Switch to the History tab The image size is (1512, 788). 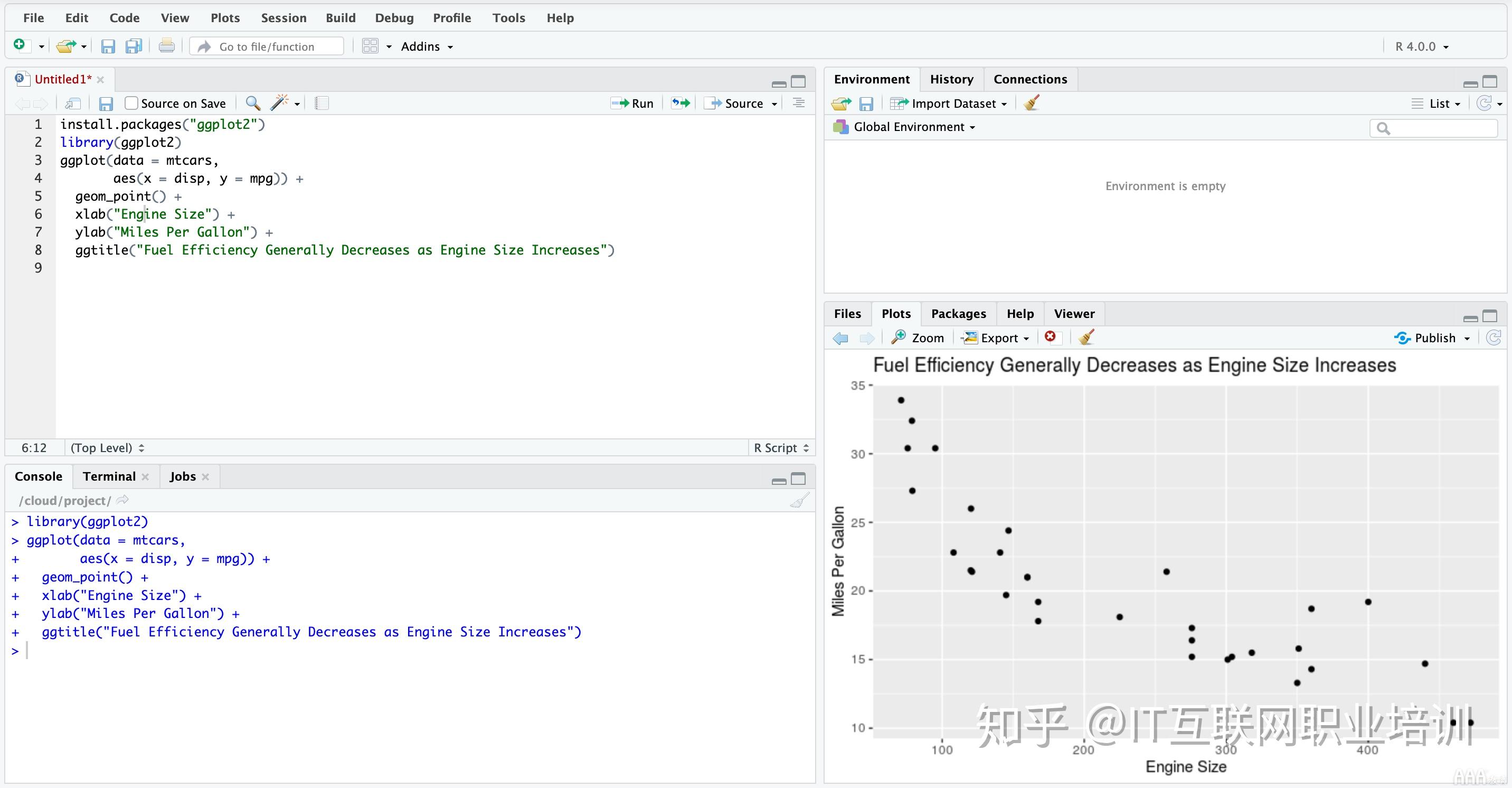(951, 79)
